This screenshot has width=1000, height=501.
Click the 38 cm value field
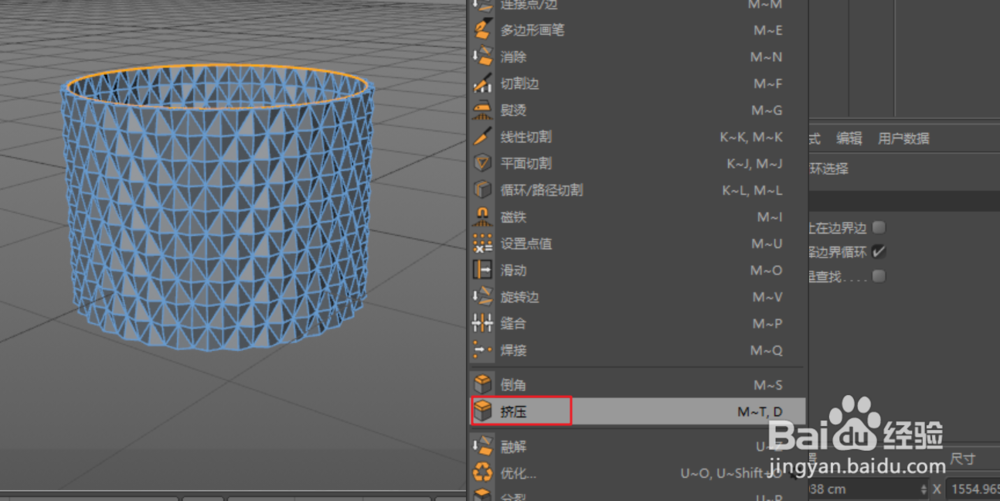coord(864,489)
